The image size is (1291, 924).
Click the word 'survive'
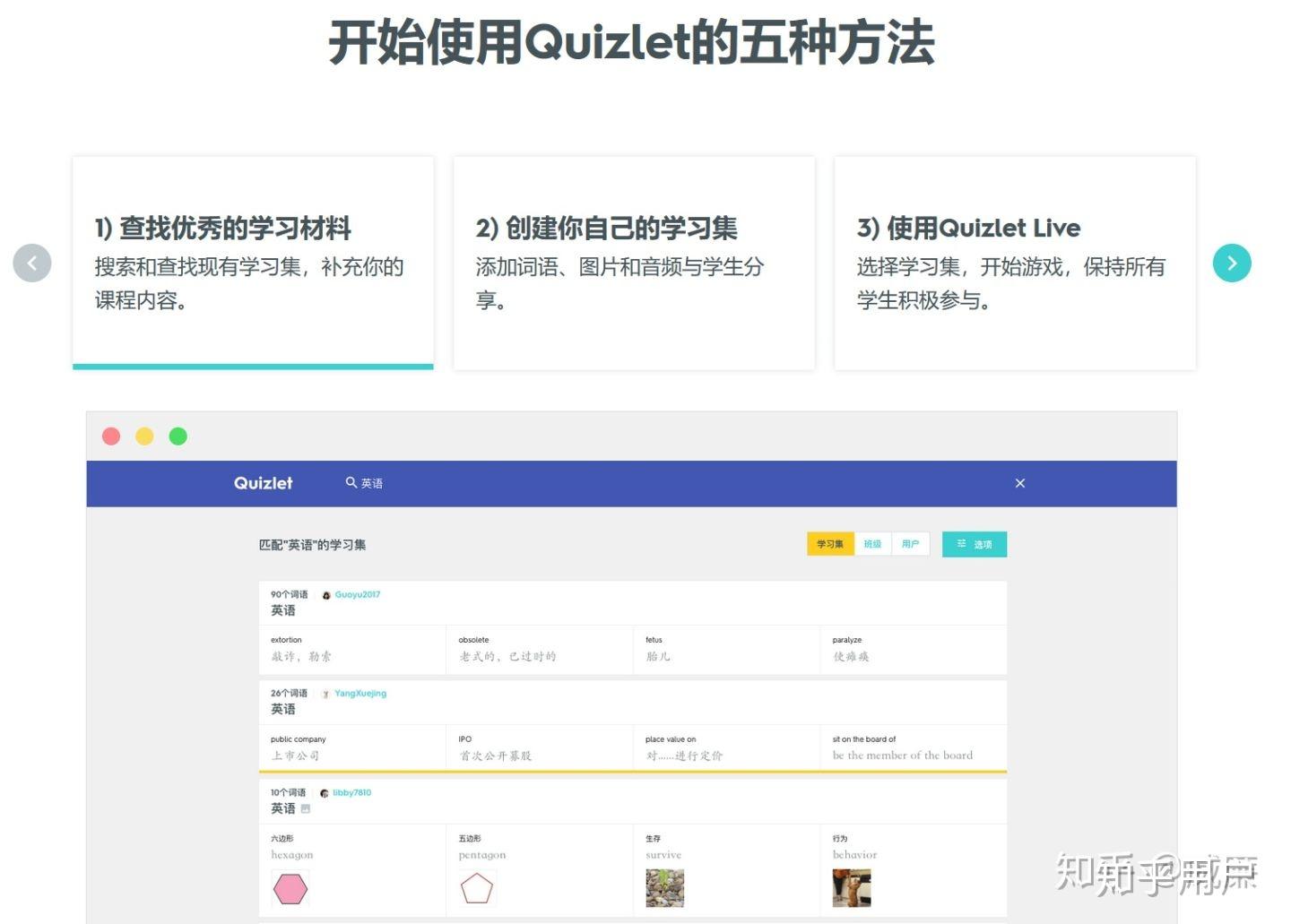pyautogui.click(x=663, y=855)
